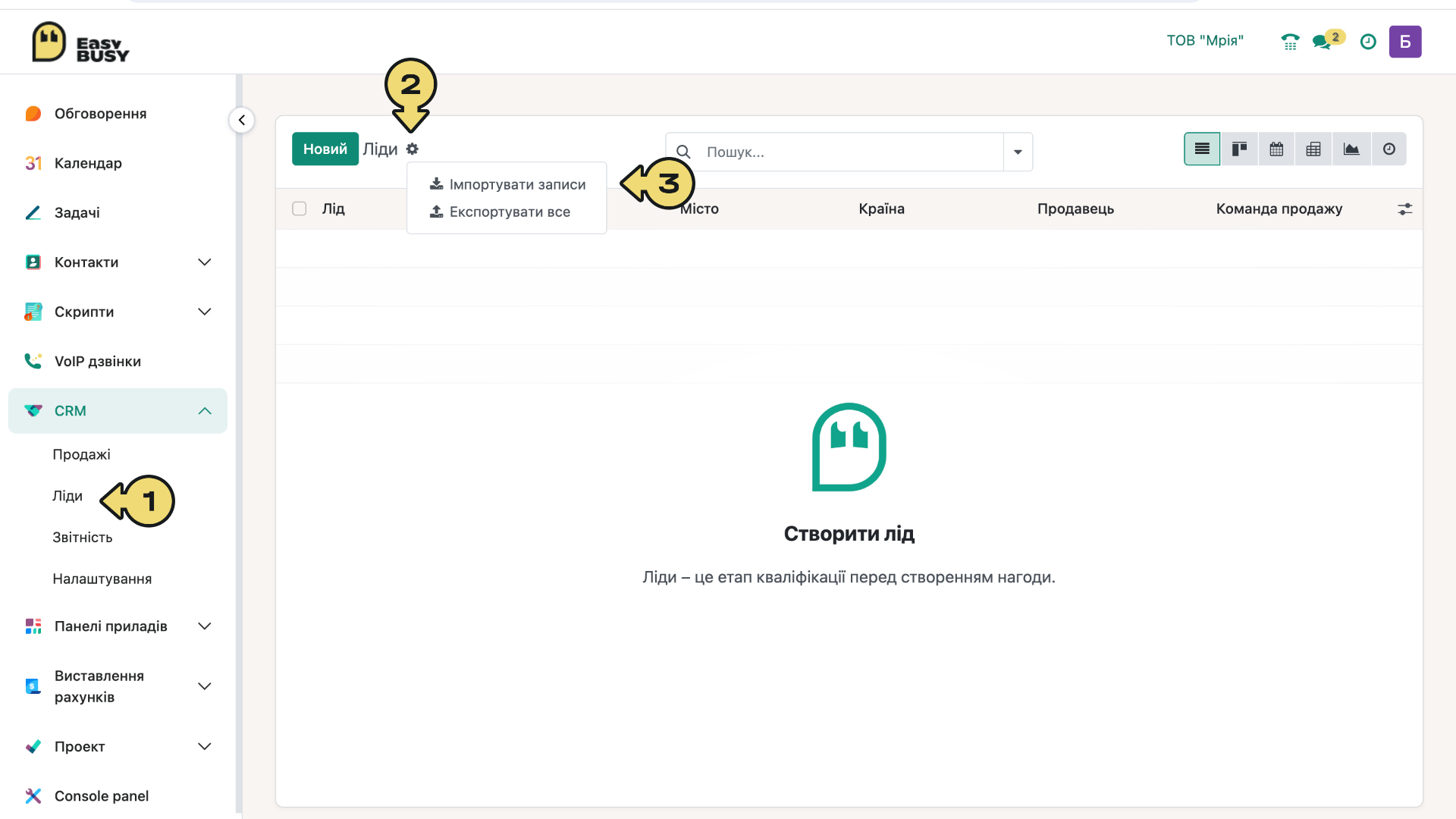
Task: Click the Контакти sidebar icon
Action: point(33,262)
